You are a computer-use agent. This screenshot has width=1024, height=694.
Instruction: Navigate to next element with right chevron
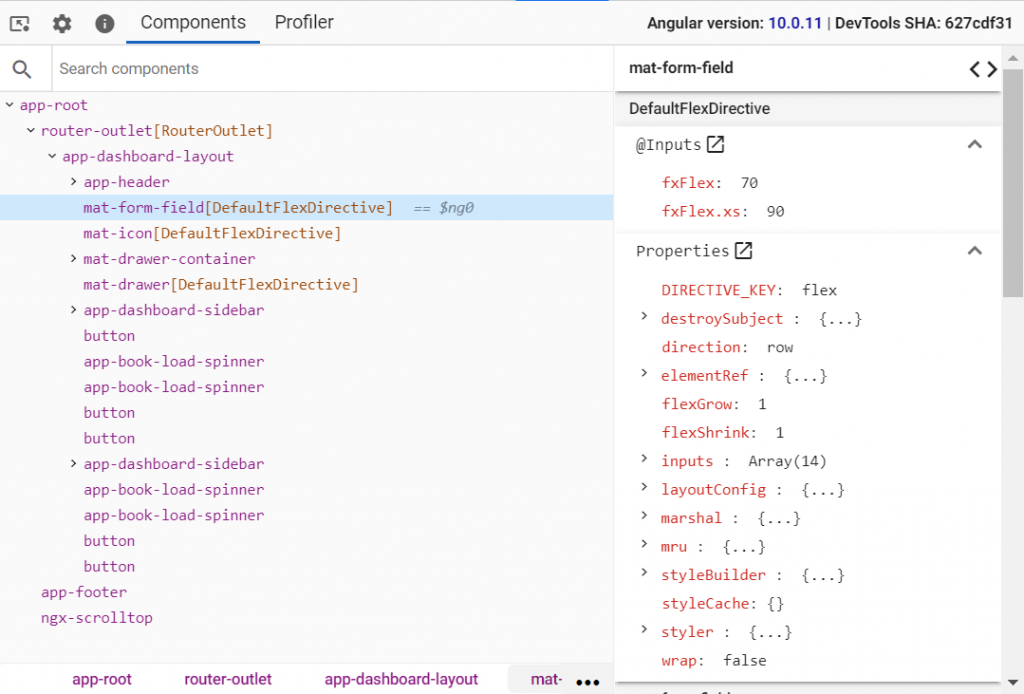tap(993, 68)
